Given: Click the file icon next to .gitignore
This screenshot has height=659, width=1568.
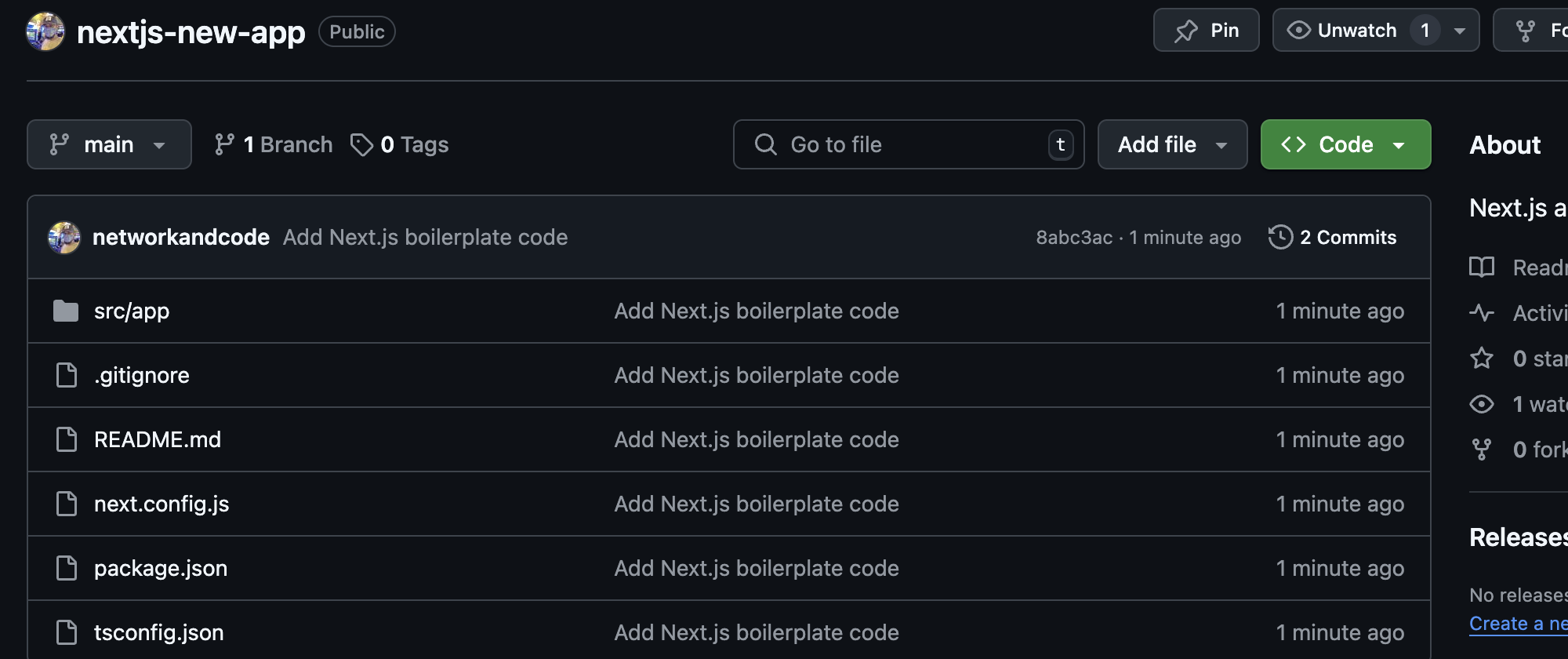Looking at the screenshot, I should point(67,375).
